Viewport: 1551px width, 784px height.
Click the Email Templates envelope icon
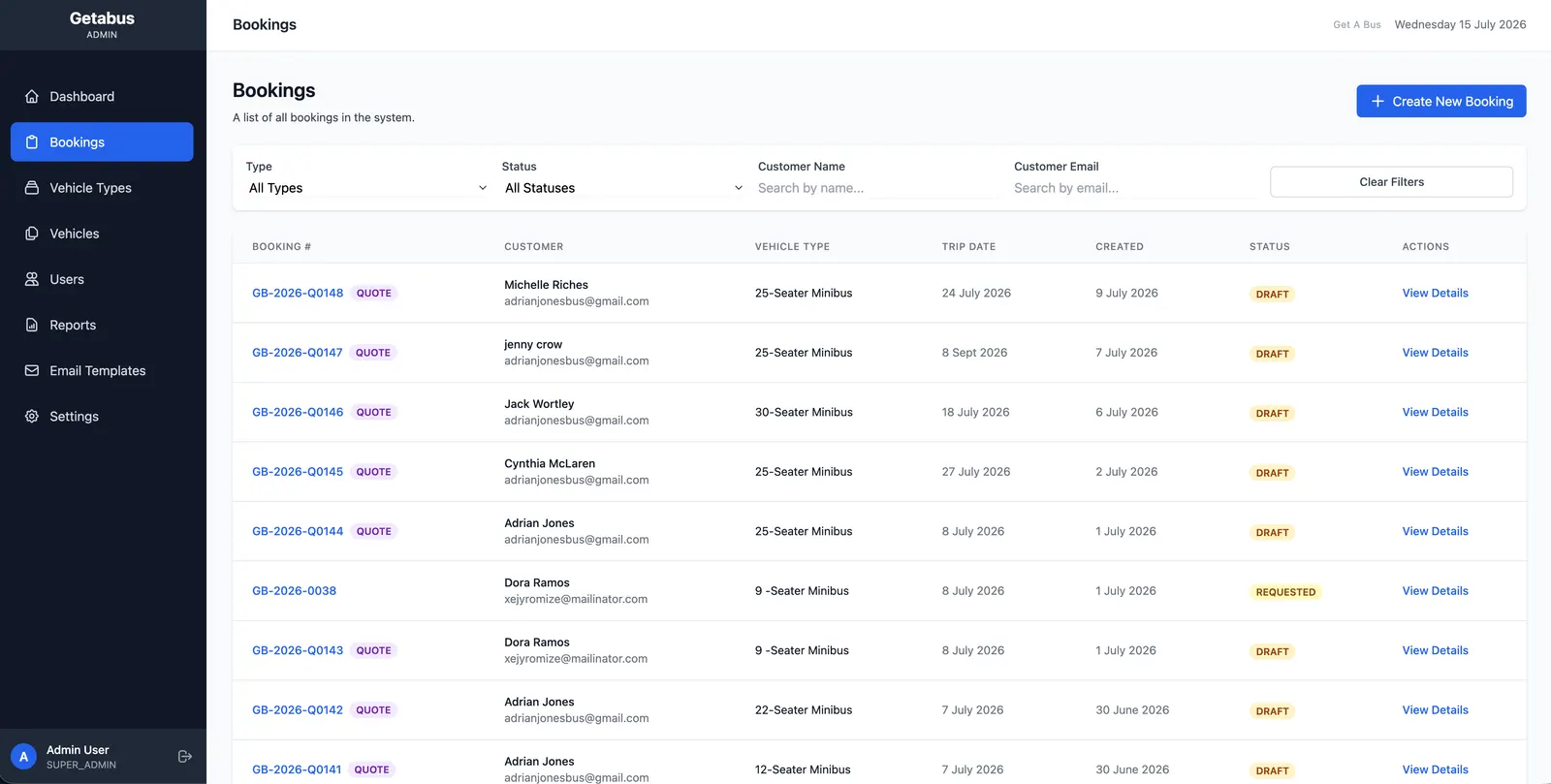click(32, 370)
